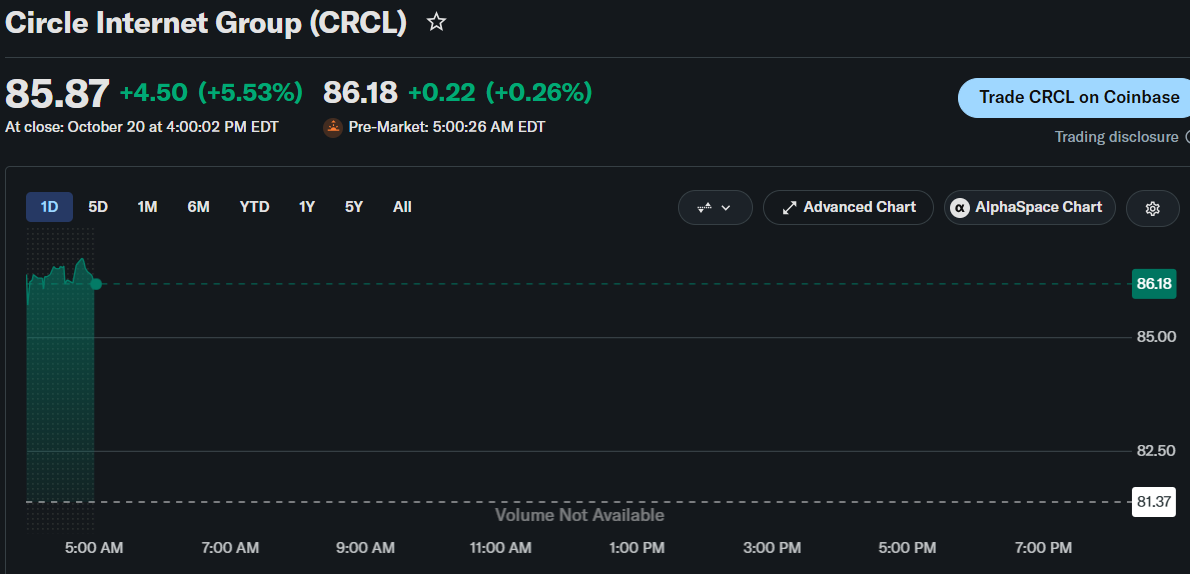Click the 9:00 AM time axis label

pos(365,547)
